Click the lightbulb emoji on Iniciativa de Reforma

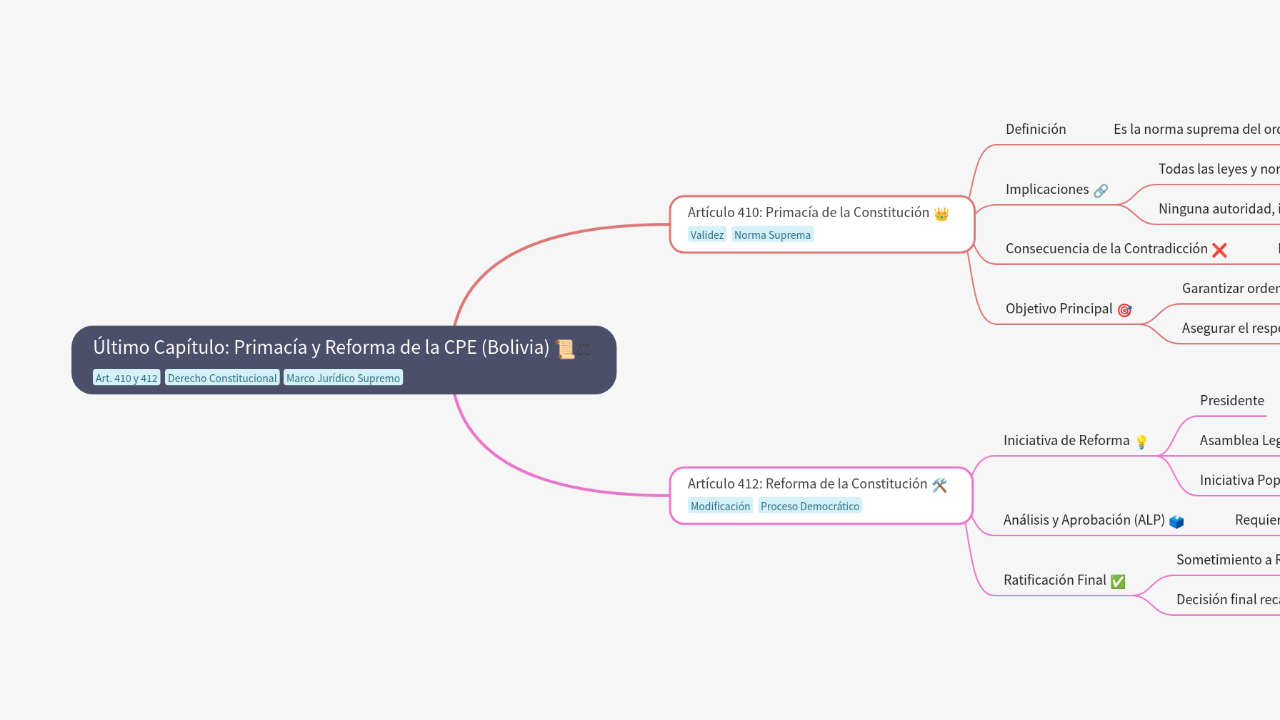1141,440
